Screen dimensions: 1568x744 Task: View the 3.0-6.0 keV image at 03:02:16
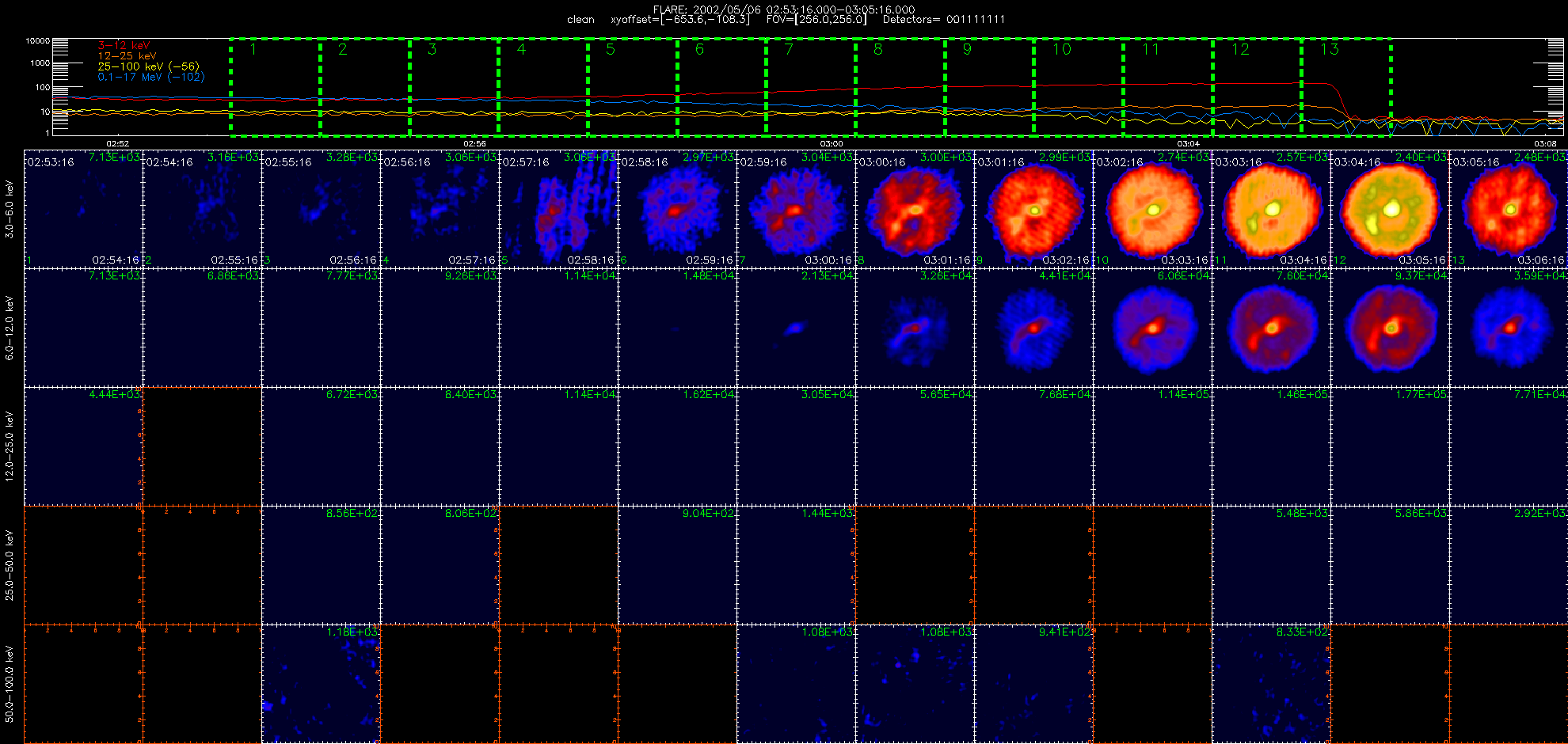1152,209
